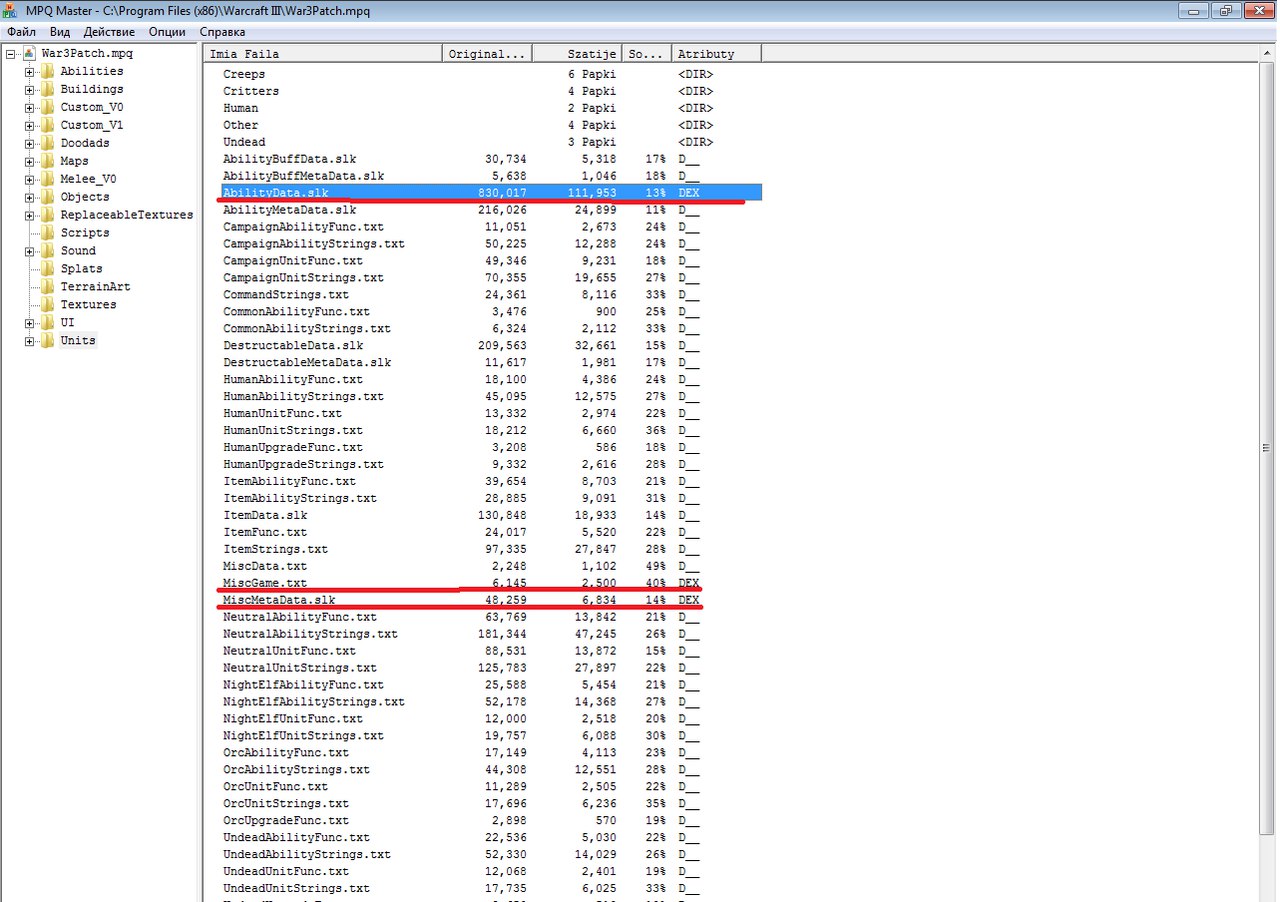Open the Вид menu
Screen dimensions: 1280x902
point(60,32)
